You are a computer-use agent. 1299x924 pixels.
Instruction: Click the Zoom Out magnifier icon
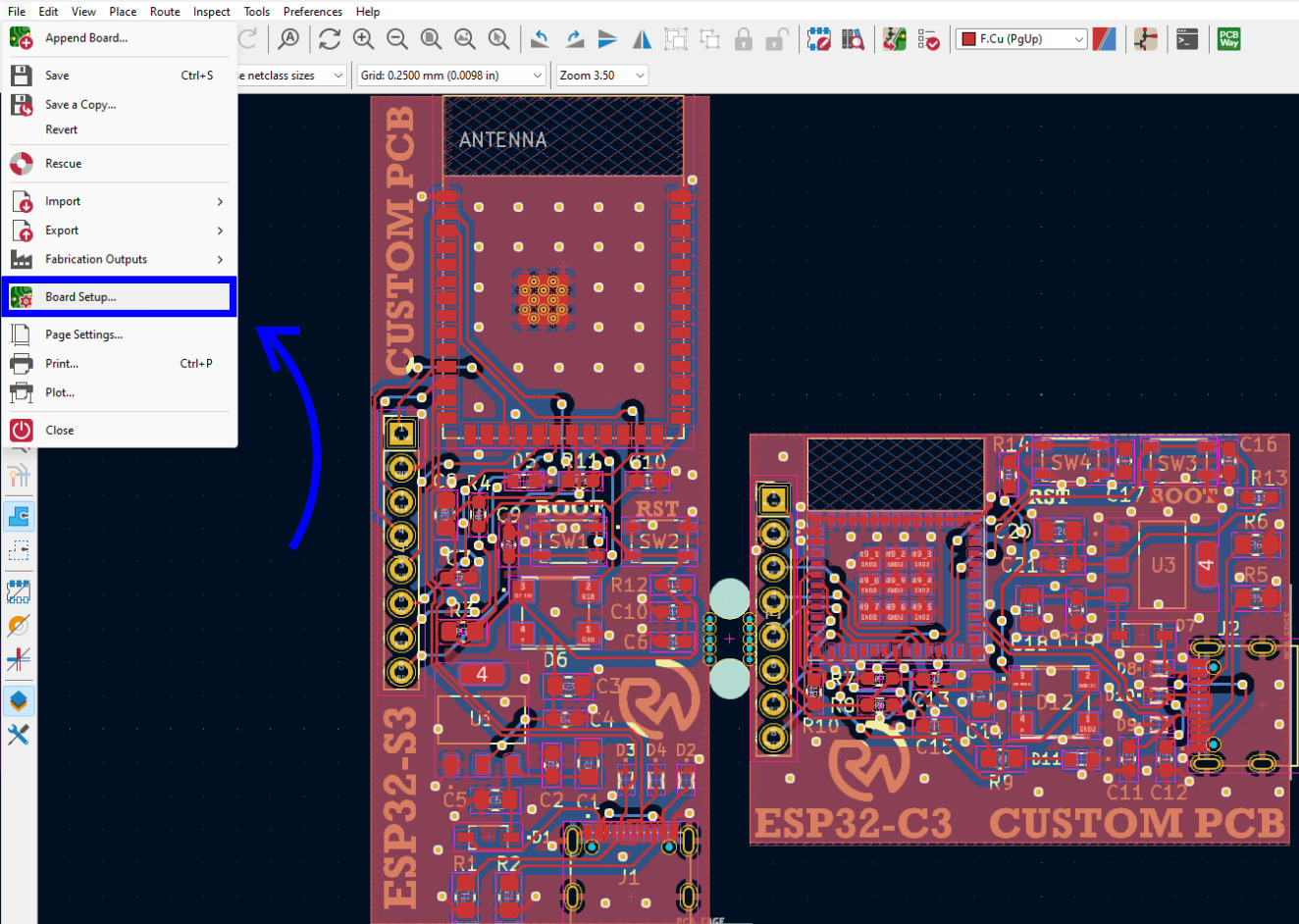click(397, 39)
